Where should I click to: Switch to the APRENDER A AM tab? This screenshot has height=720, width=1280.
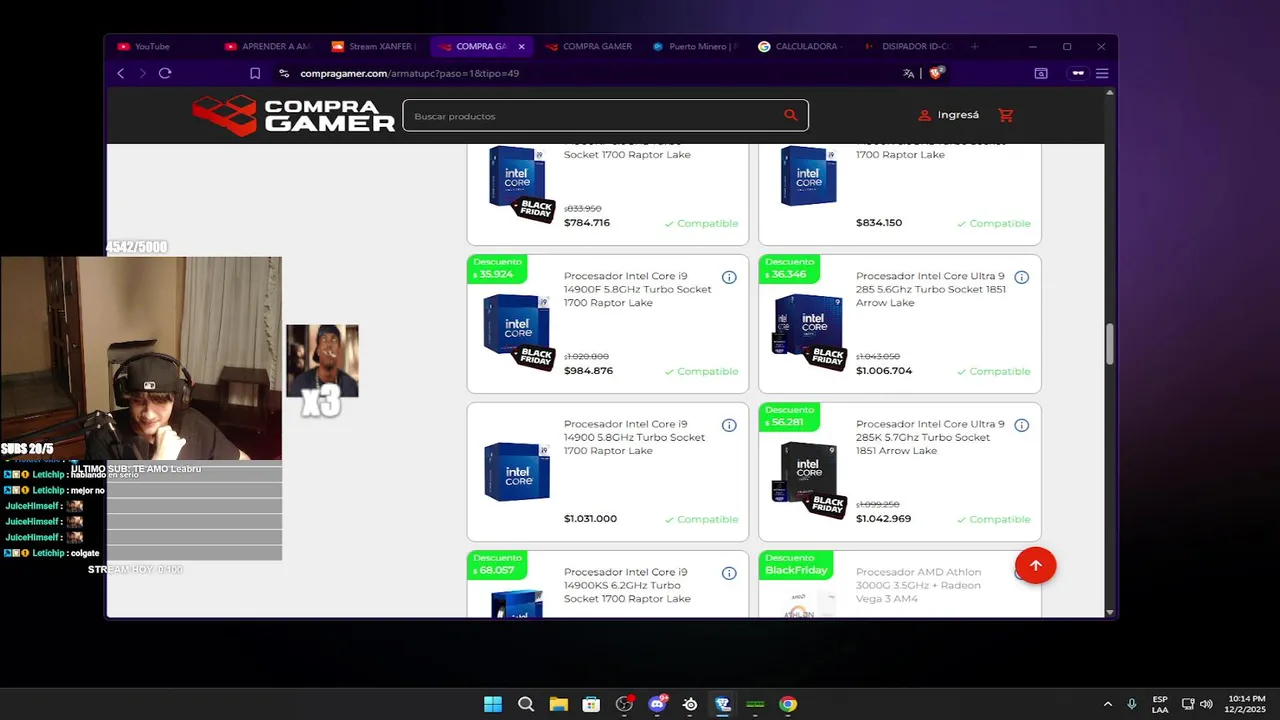[268, 46]
